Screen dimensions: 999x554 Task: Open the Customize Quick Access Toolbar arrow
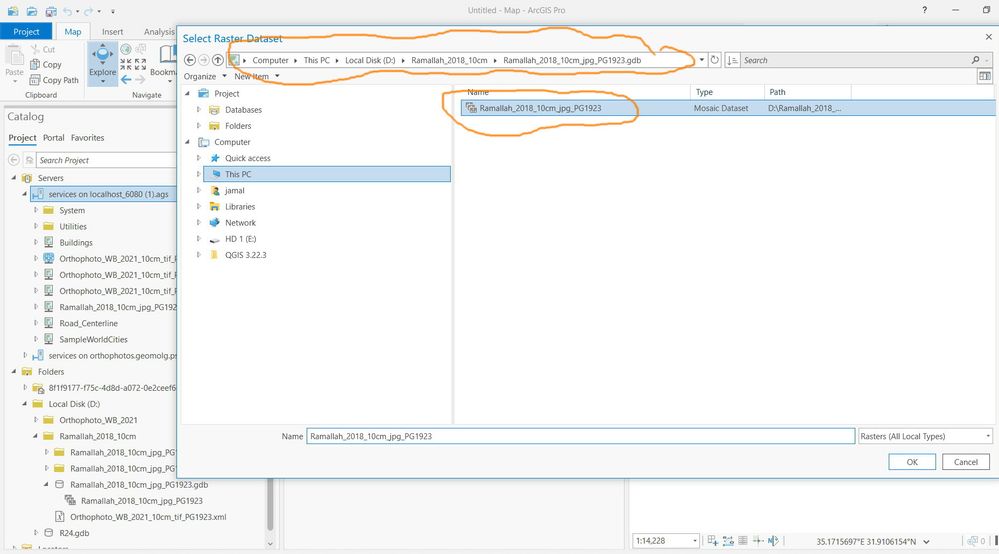click(113, 11)
